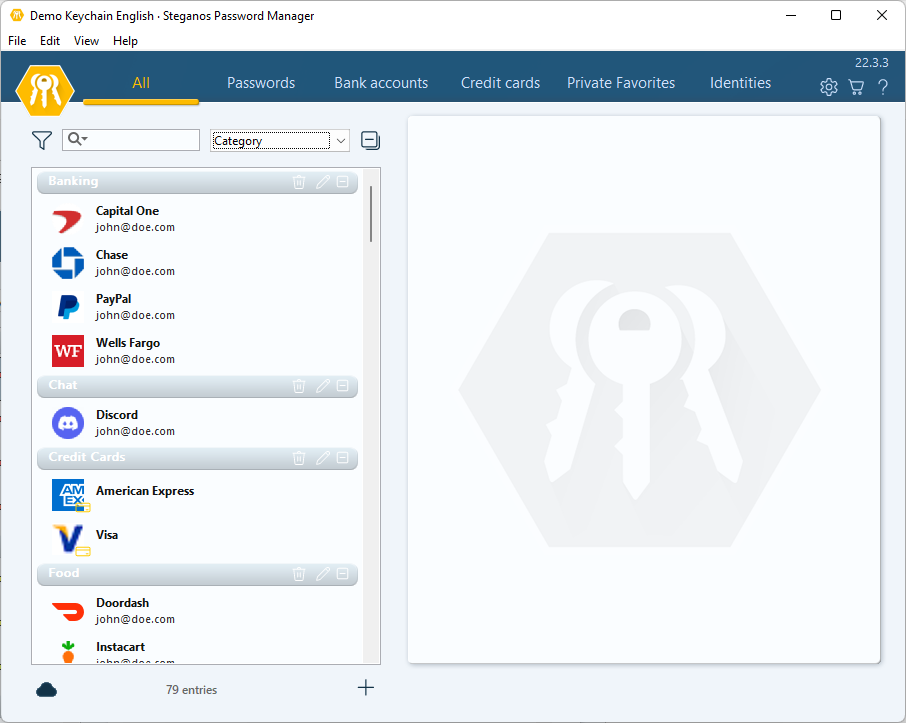
Task: Collapse all groups with the stacked icon
Action: tap(370, 140)
